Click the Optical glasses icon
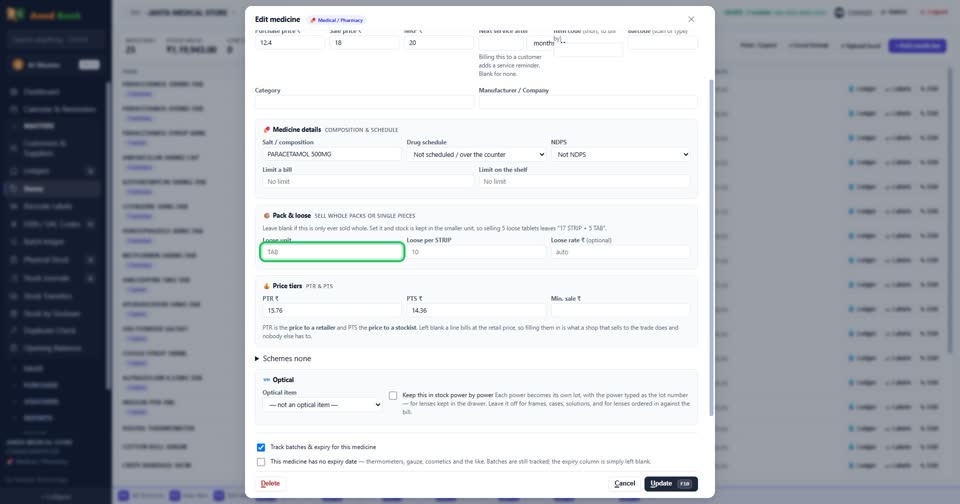This screenshot has height=504, width=960. 266,380
